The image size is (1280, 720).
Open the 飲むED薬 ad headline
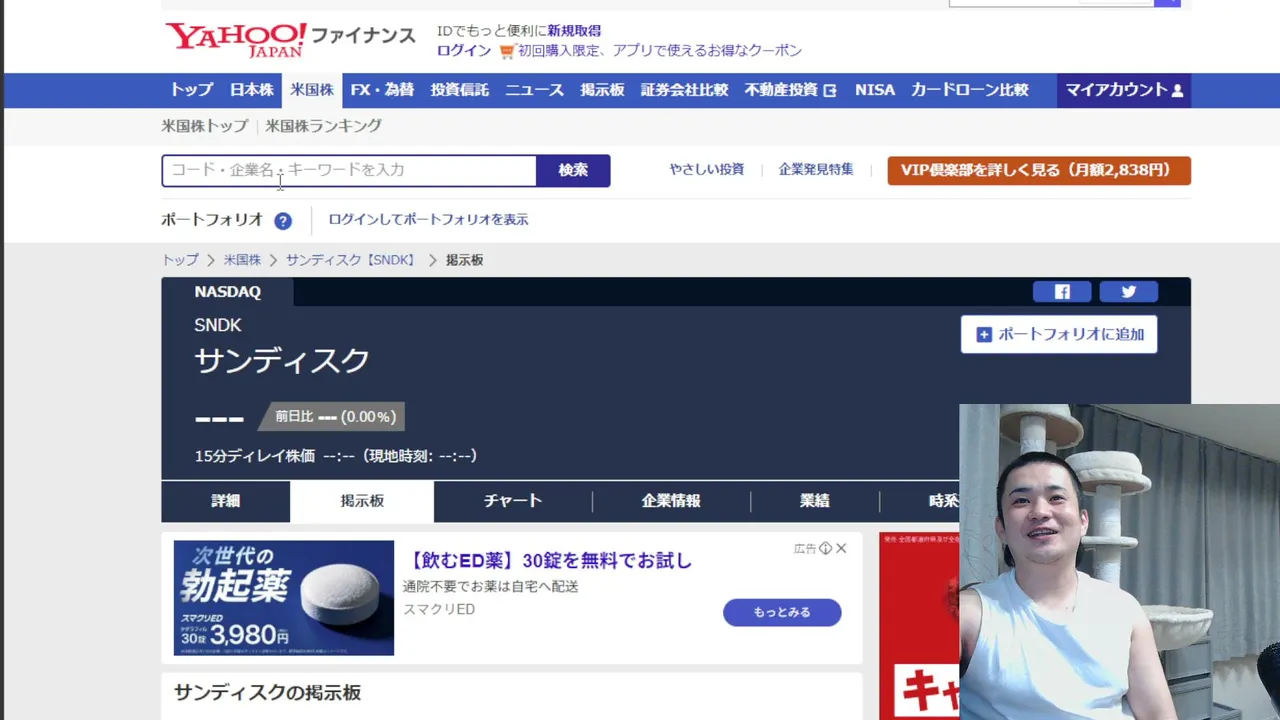point(549,561)
